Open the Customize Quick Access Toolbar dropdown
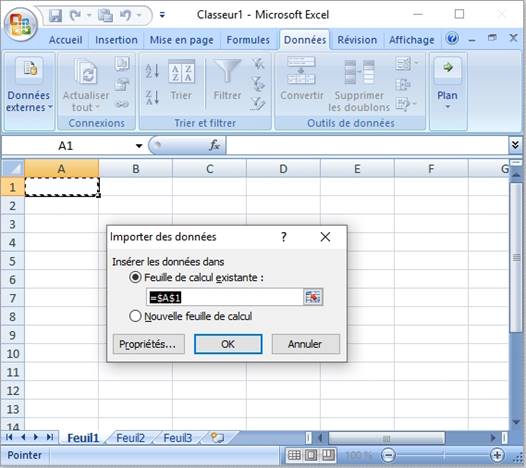 [162, 15]
